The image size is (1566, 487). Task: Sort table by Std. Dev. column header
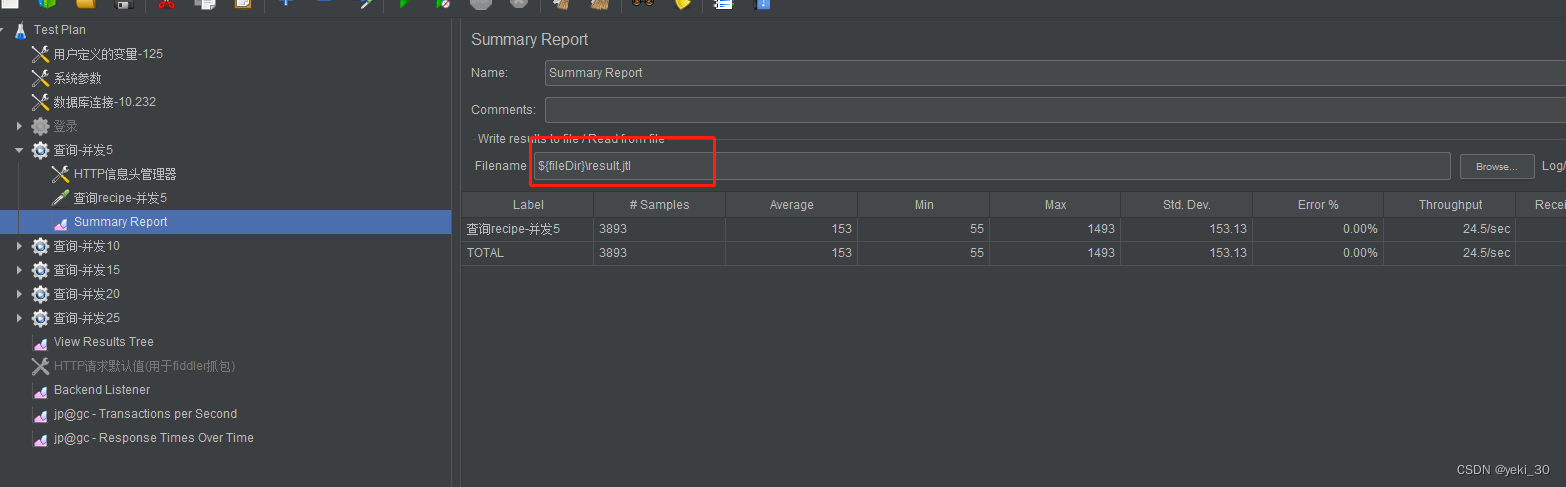point(1187,204)
